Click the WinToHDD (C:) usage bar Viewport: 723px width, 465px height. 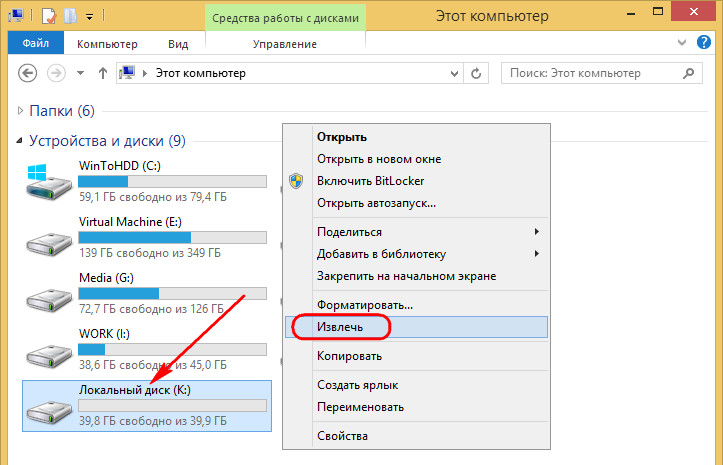point(172,181)
